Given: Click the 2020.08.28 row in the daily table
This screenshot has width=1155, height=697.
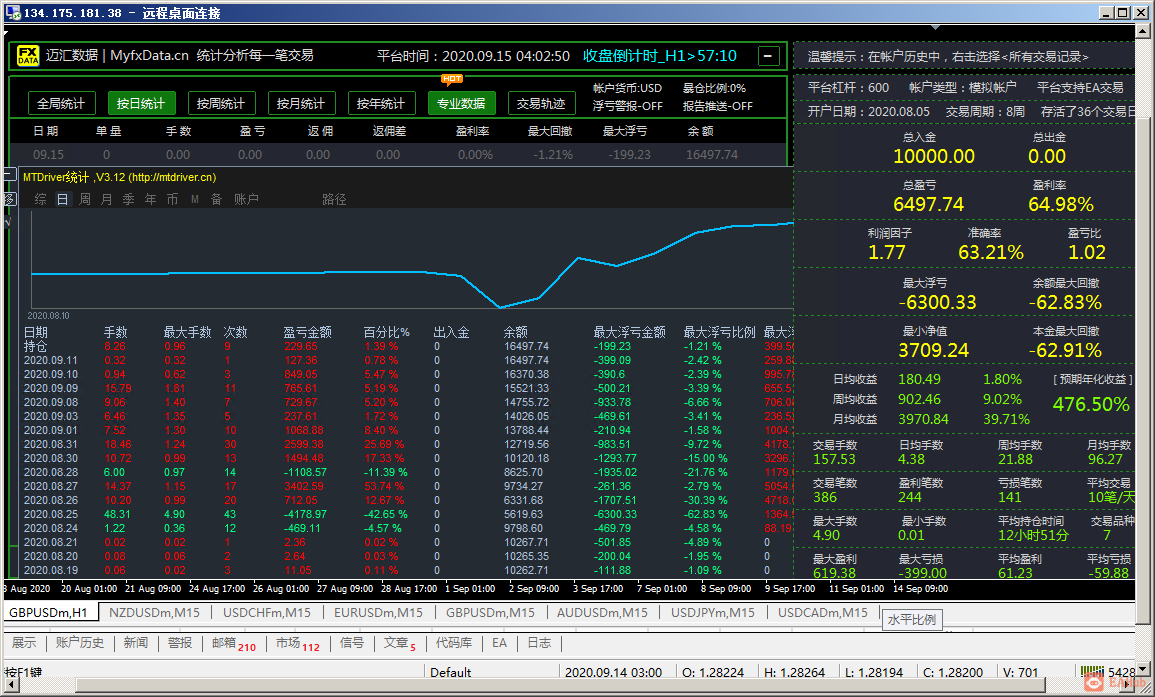Looking at the screenshot, I should pos(407,472).
